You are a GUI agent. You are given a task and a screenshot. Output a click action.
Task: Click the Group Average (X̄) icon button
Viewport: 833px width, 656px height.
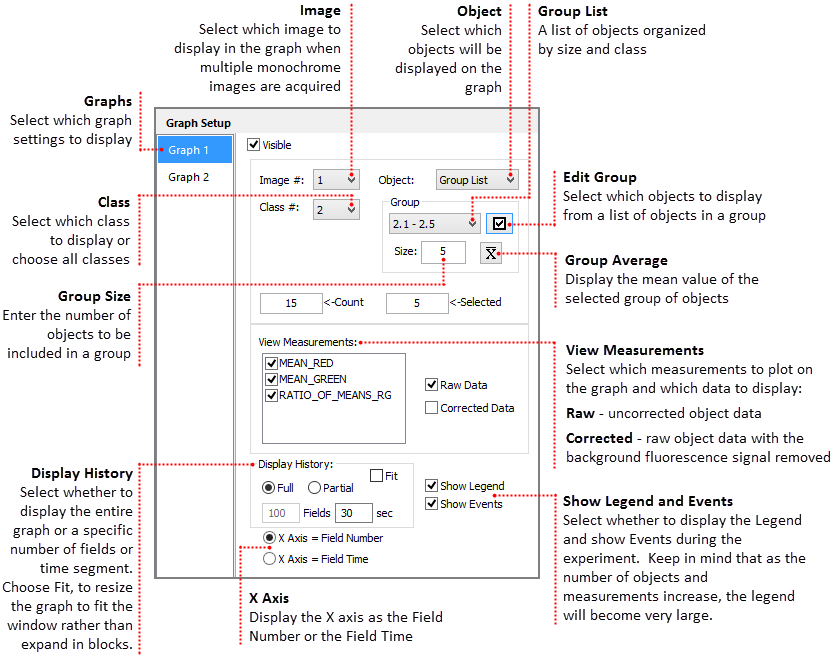pos(492,252)
